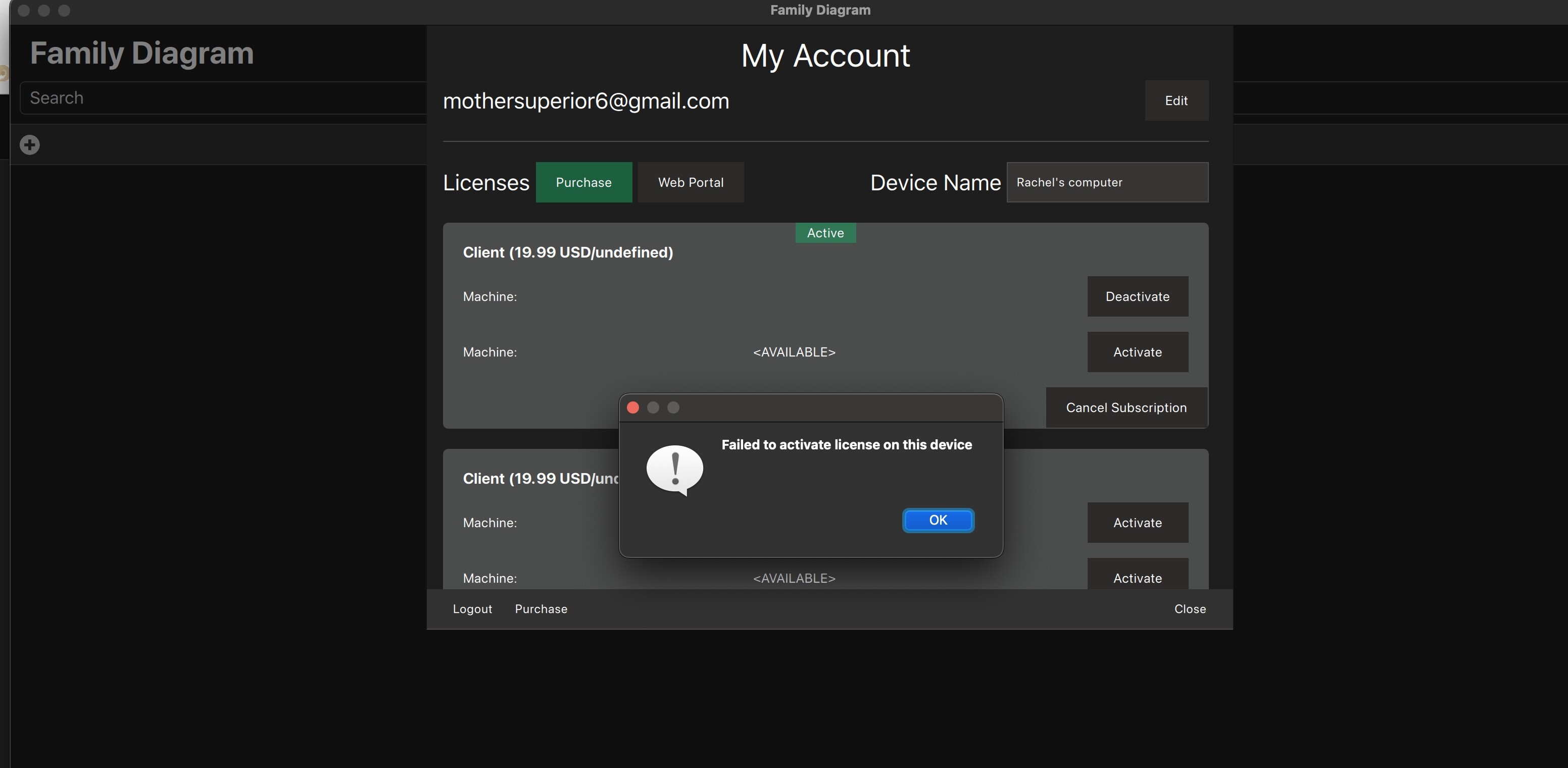Log out of the account
The image size is (1568, 768).
coord(472,609)
